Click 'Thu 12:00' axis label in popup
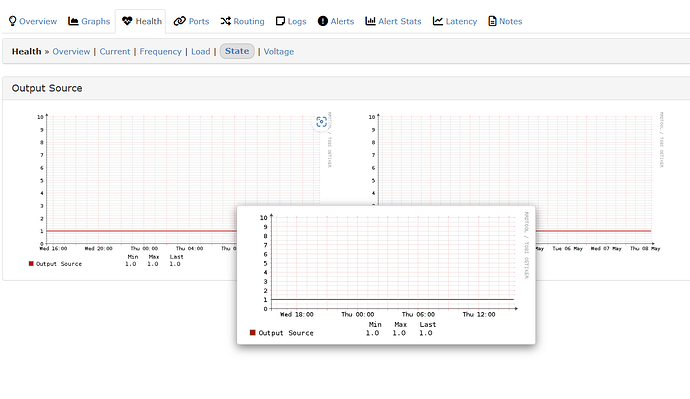Screen dimensions: 690x399 point(479,315)
